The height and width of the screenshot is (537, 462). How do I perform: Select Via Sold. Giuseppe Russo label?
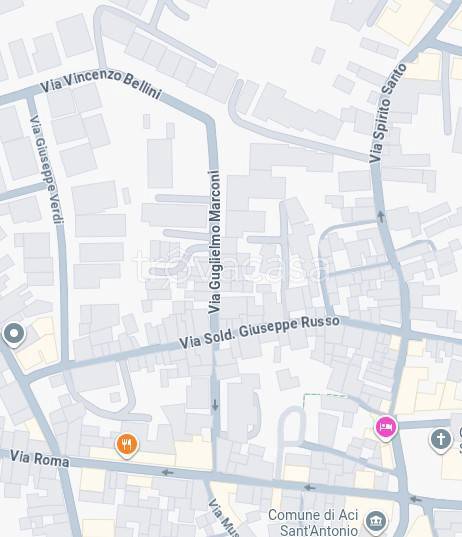(x=260, y=332)
